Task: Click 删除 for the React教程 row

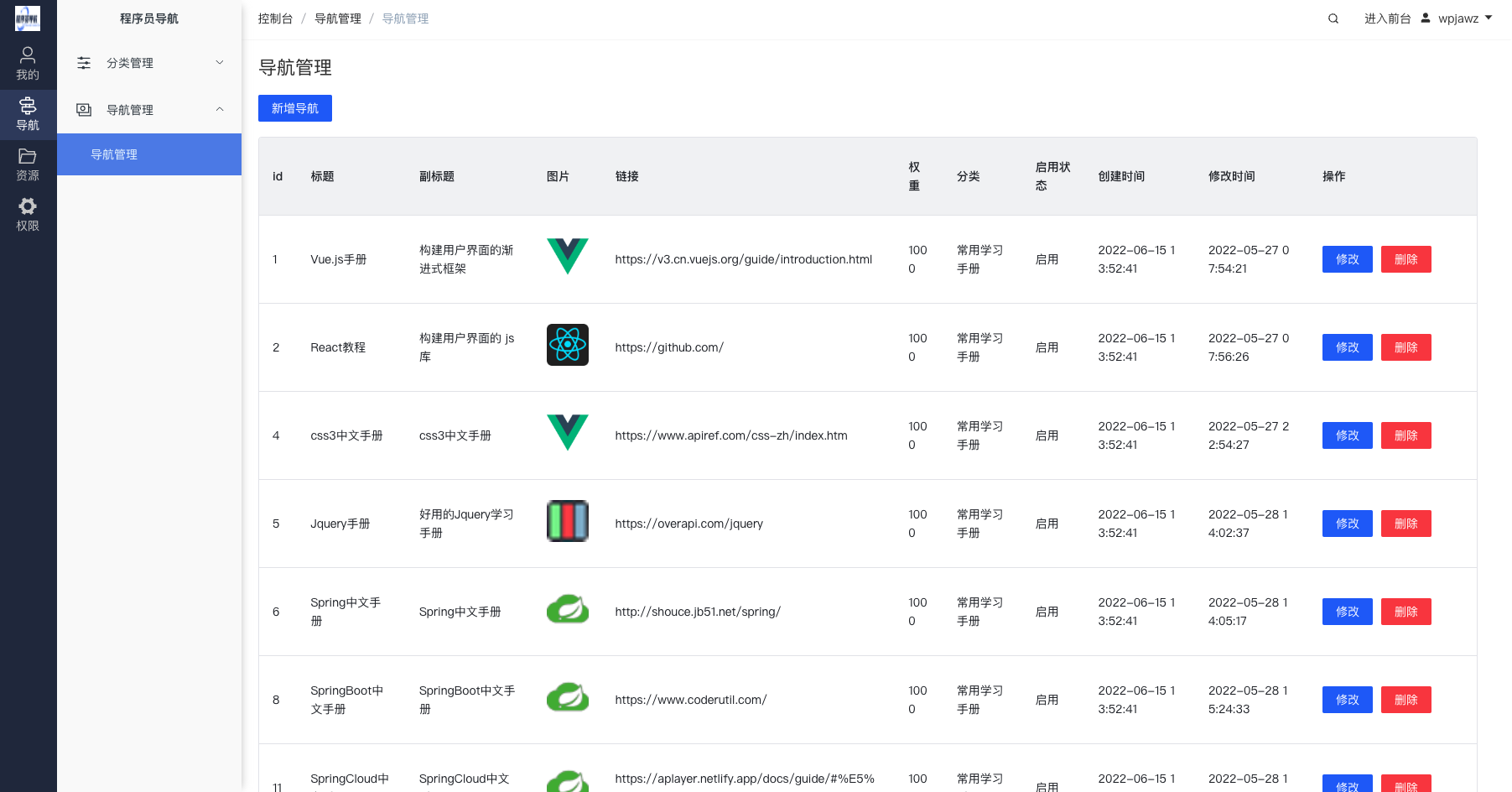Action: pos(1406,347)
